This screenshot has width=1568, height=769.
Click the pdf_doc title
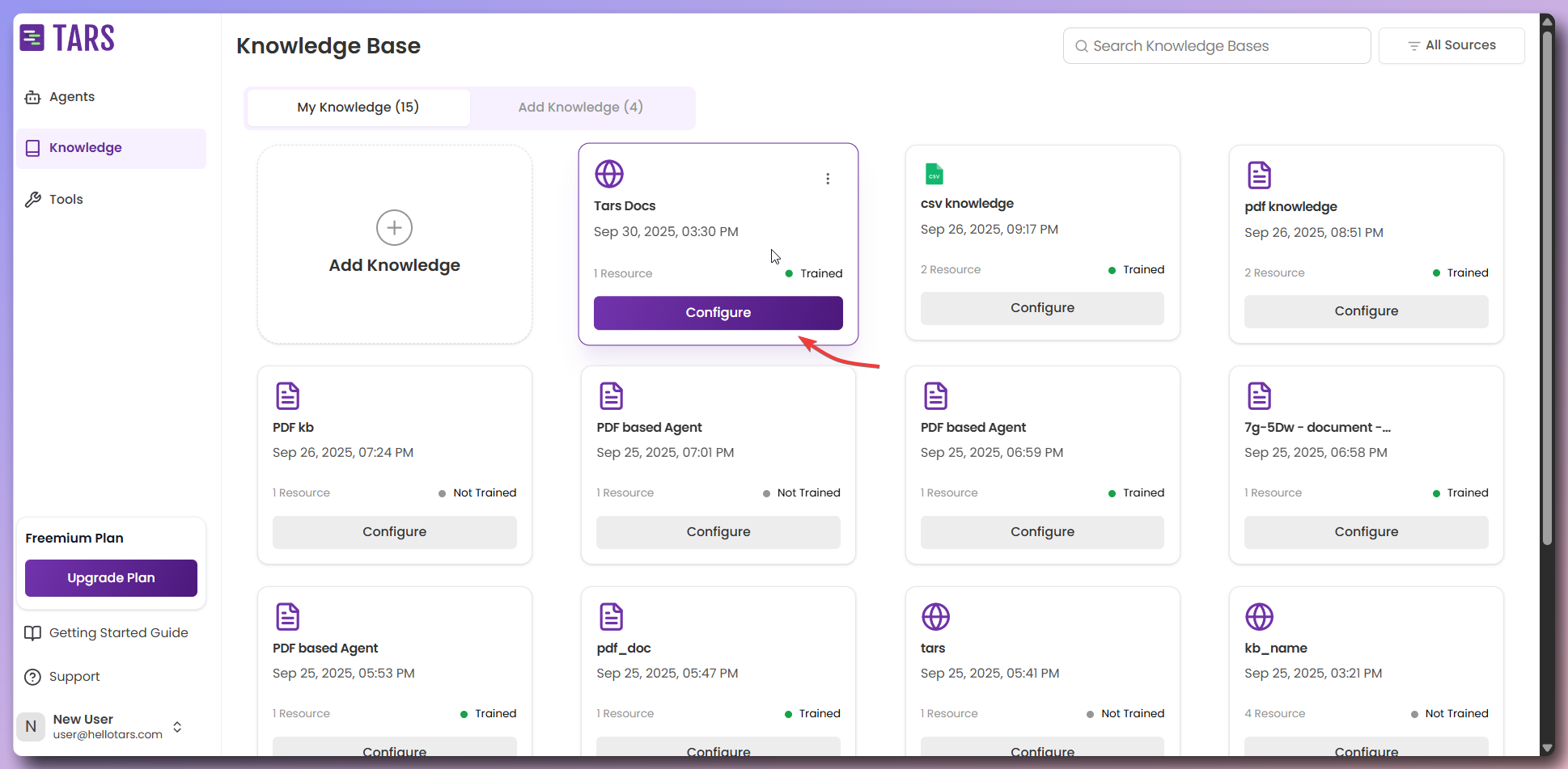click(624, 649)
